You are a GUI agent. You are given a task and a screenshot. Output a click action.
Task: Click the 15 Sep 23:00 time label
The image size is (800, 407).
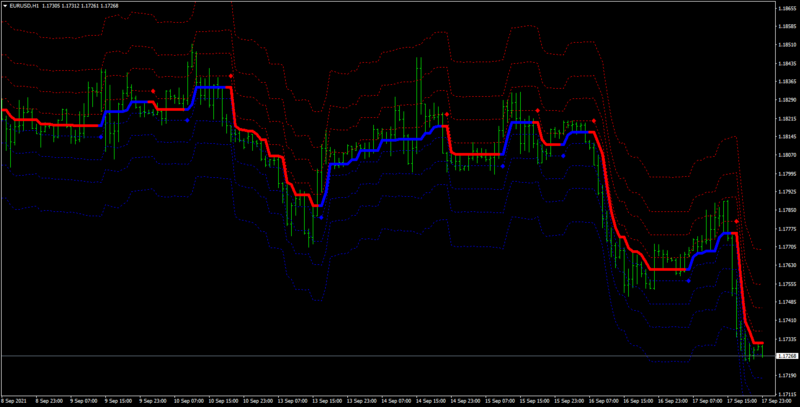click(570, 401)
